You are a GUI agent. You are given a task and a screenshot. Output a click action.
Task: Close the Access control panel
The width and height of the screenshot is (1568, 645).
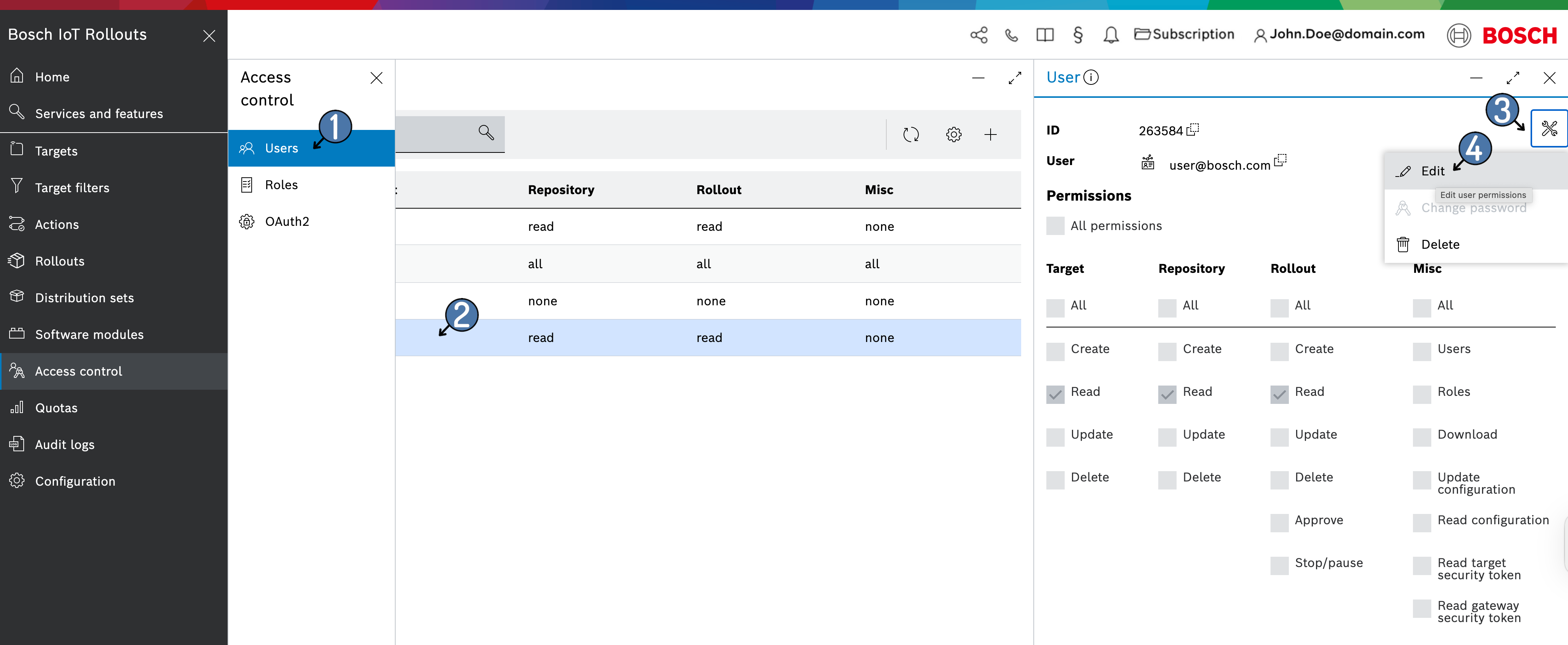[376, 78]
